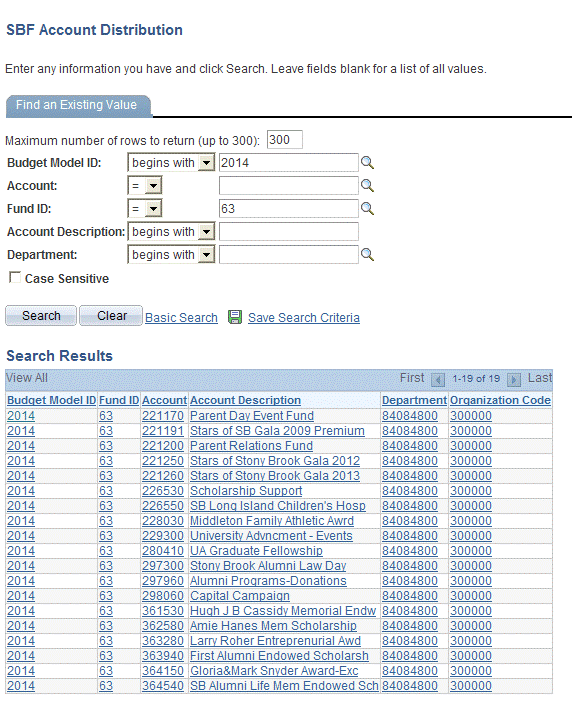This screenshot has width=572, height=710.
Task: Toggle the Case Sensitive checkbox
Action: [15, 277]
